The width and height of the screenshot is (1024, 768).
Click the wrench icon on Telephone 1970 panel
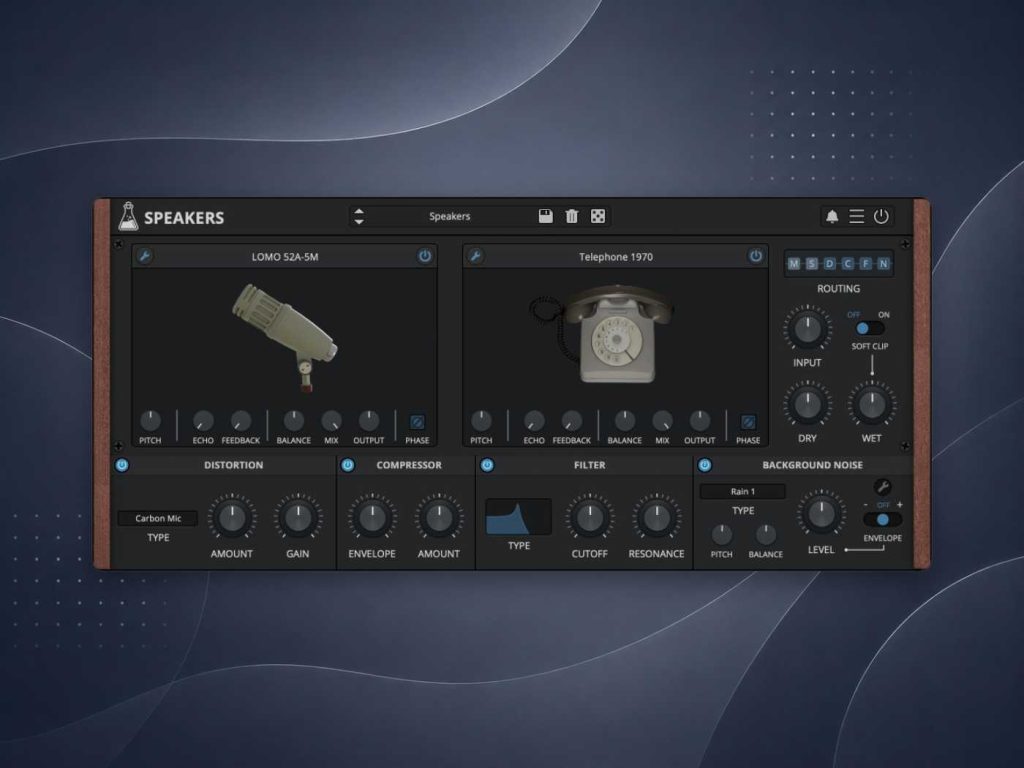[475, 256]
